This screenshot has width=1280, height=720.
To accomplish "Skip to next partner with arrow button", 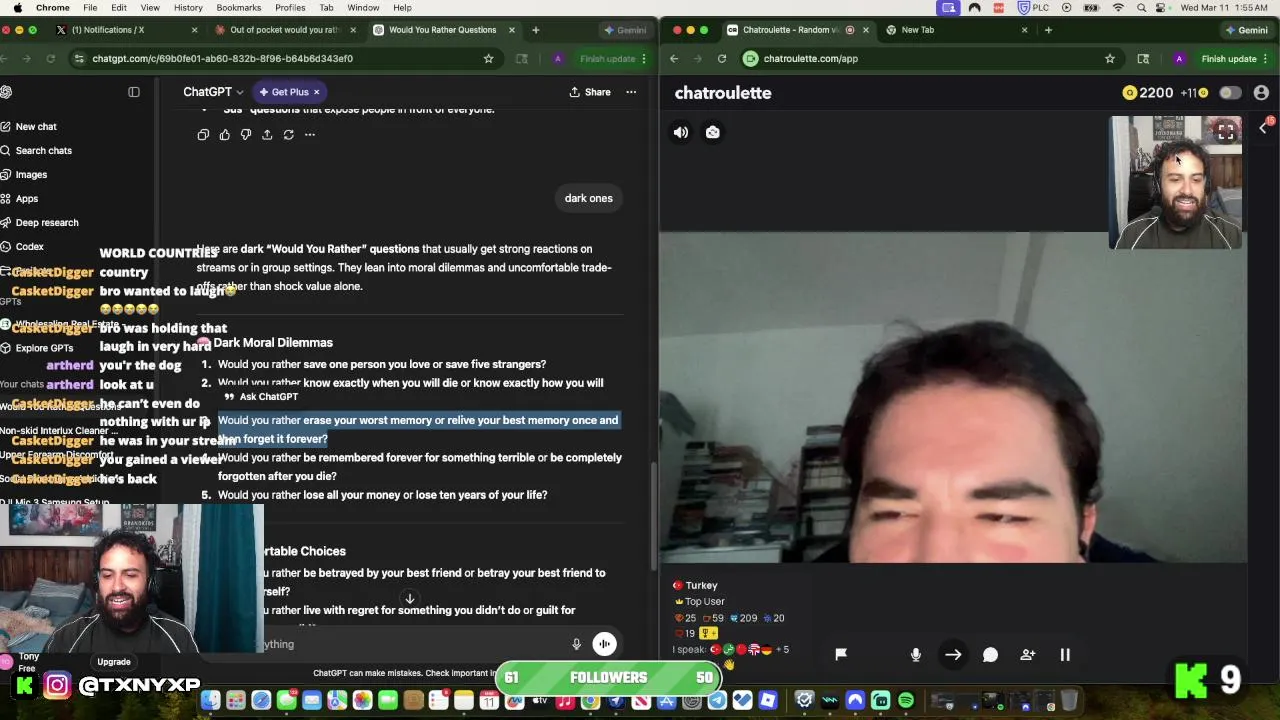I will coord(953,654).
